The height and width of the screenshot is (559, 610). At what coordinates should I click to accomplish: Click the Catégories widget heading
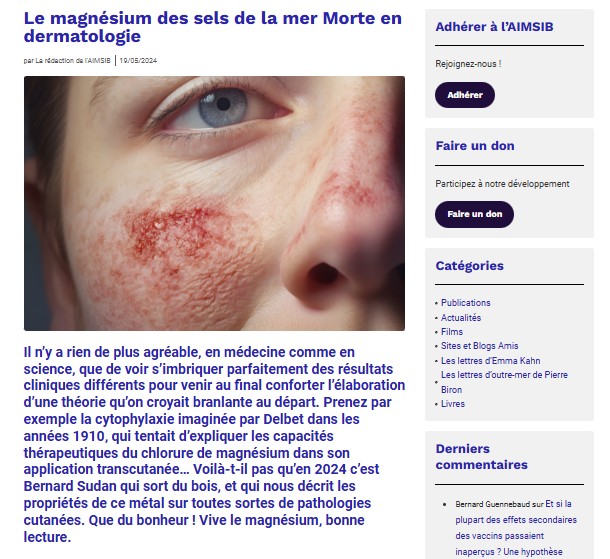469,266
